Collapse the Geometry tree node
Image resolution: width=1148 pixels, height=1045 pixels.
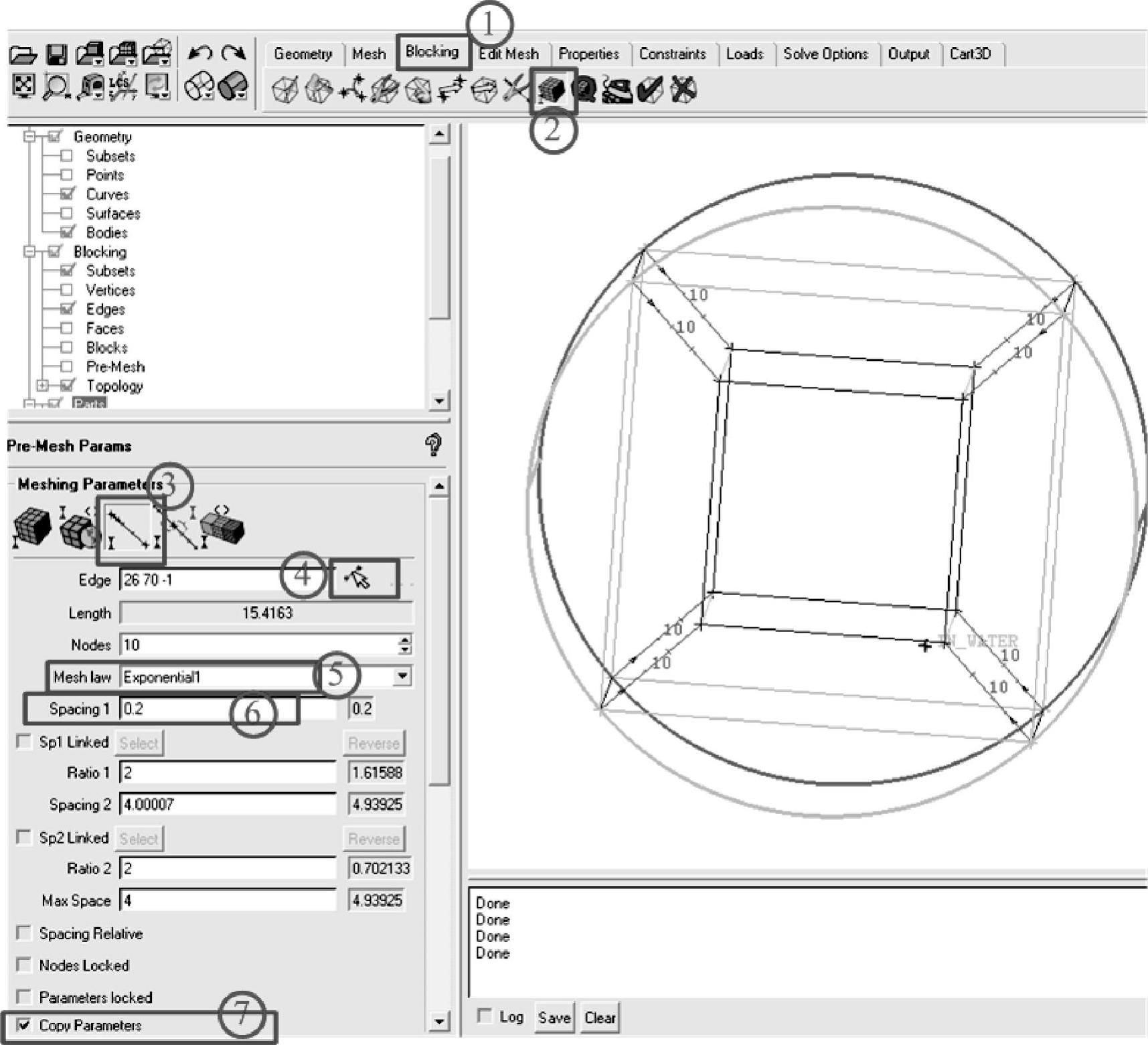click(29, 137)
